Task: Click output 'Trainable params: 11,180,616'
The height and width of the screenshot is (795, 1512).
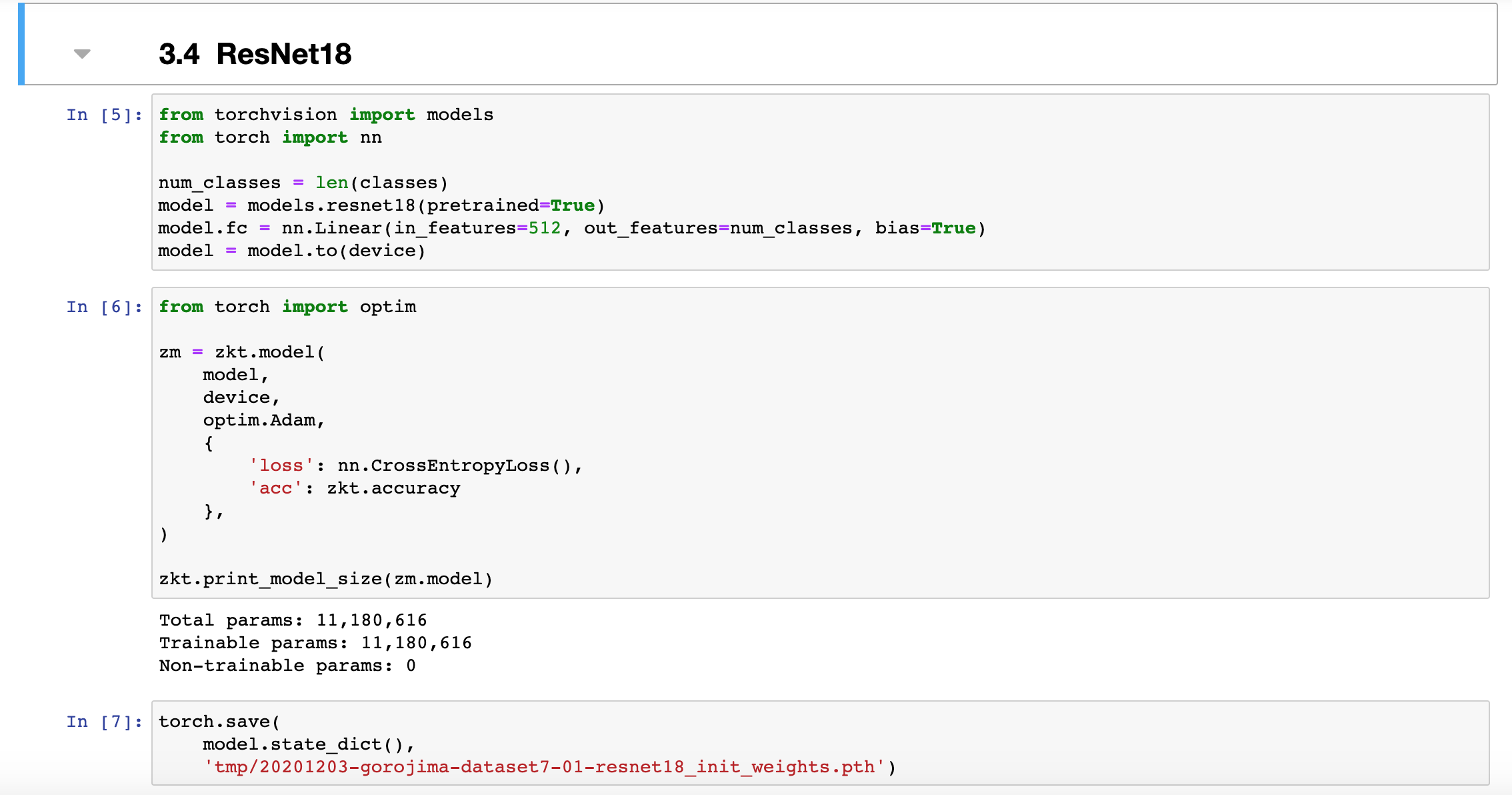Action: (x=315, y=643)
